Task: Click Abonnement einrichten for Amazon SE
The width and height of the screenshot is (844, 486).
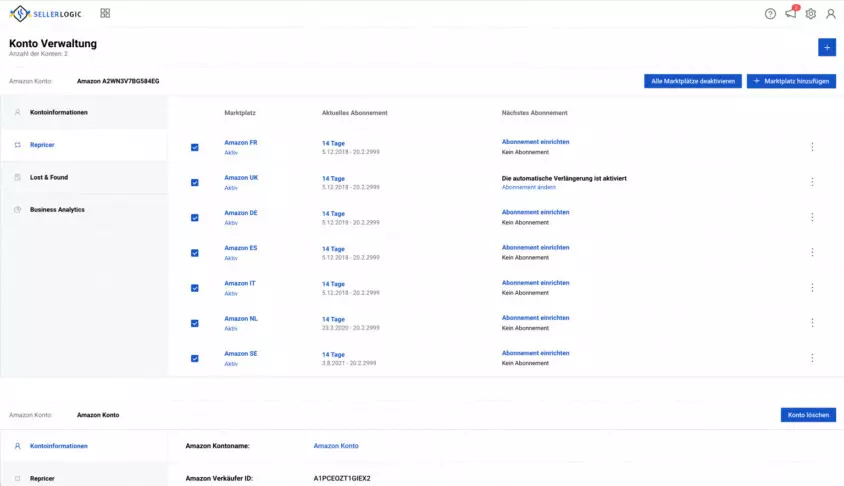Action: click(536, 353)
